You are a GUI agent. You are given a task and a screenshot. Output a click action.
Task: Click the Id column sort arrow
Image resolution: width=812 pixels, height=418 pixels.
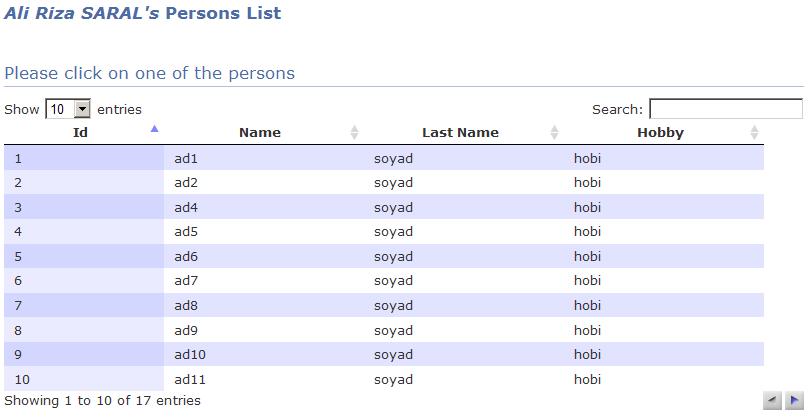coord(154,129)
